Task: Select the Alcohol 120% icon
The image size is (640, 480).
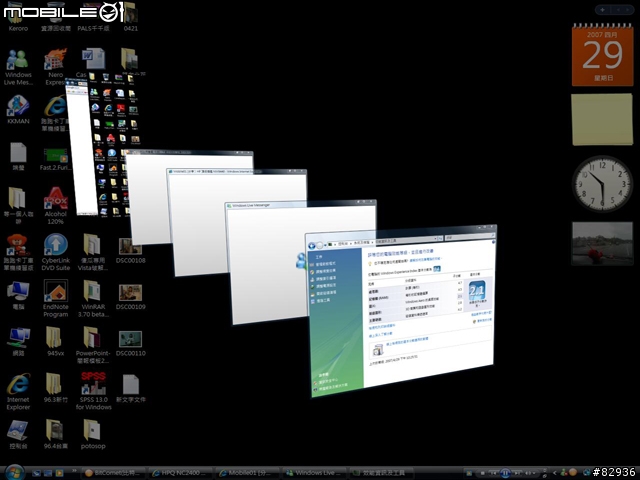Action: [x=56, y=205]
